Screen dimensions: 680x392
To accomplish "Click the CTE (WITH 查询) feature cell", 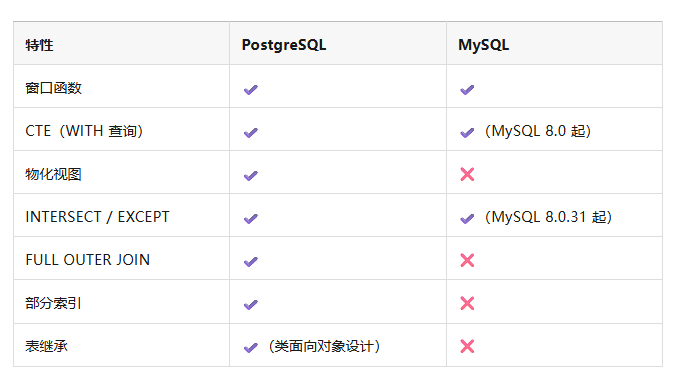I will coord(121,129).
